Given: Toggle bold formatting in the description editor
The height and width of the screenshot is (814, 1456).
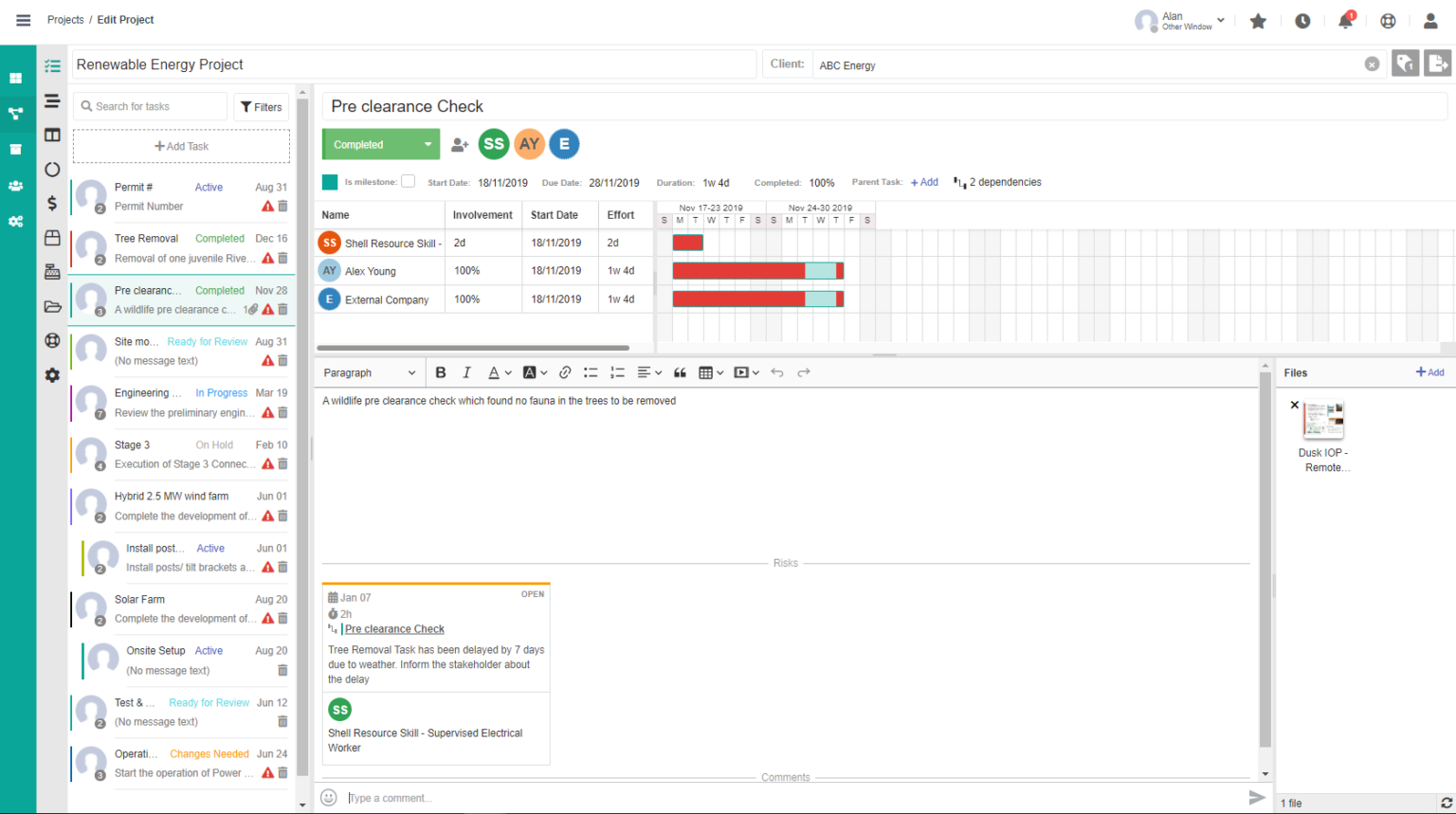Looking at the screenshot, I should pos(440,372).
